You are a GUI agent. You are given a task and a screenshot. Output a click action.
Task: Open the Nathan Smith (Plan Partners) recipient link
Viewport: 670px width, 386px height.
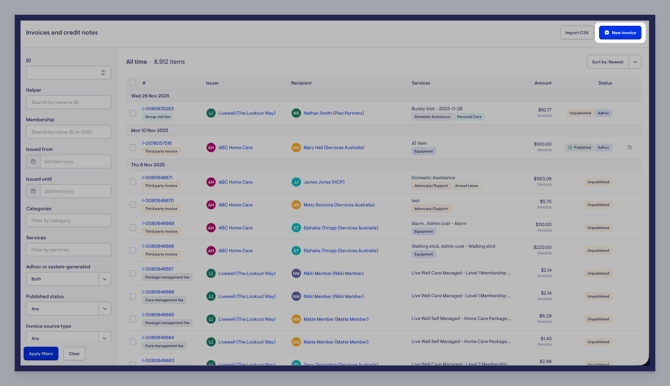(x=334, y=113)
